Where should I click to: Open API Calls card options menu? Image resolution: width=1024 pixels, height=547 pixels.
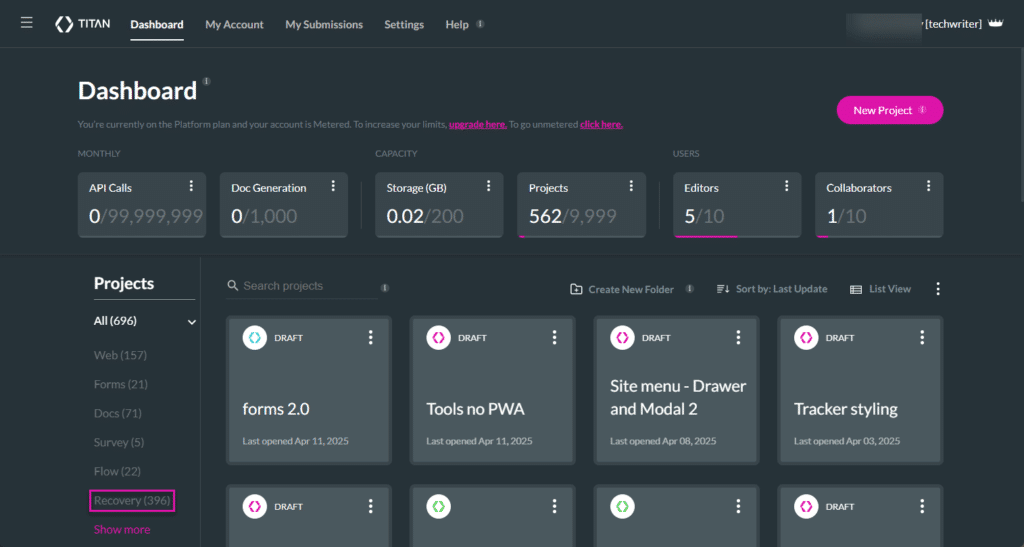[192, 187]
